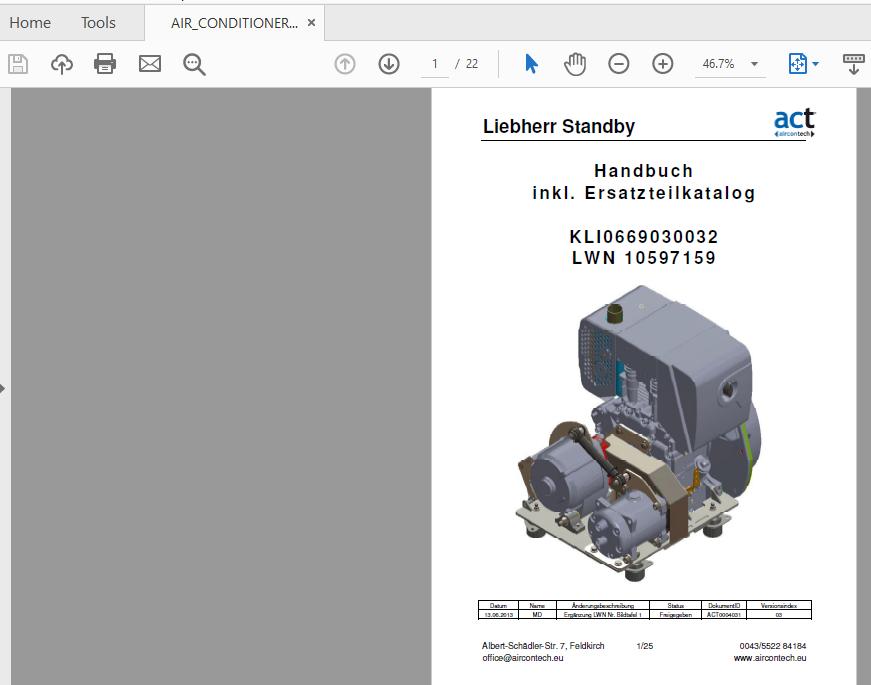This screenshot has width=871, height=685.
Task: Click the Handbuch title text
Action: (643, 171)
